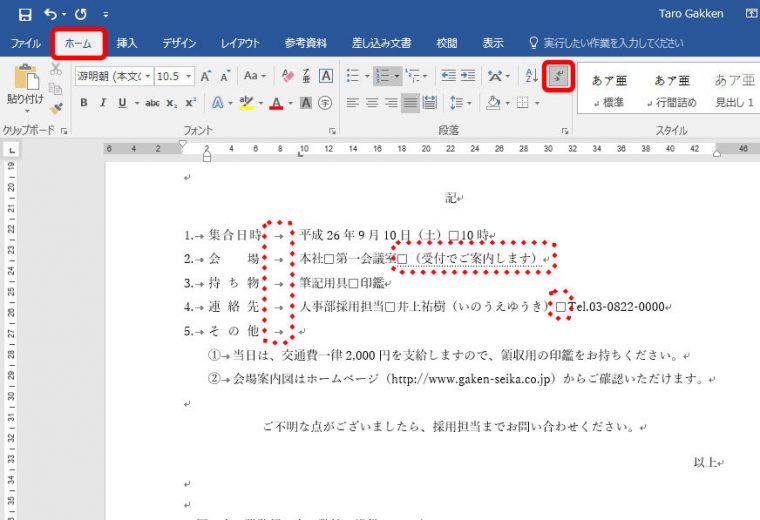Image resolution: width=760 pixels, height=520 pixels.
Task: Decrease paragraph indent
Action: [x=448, y=76]
